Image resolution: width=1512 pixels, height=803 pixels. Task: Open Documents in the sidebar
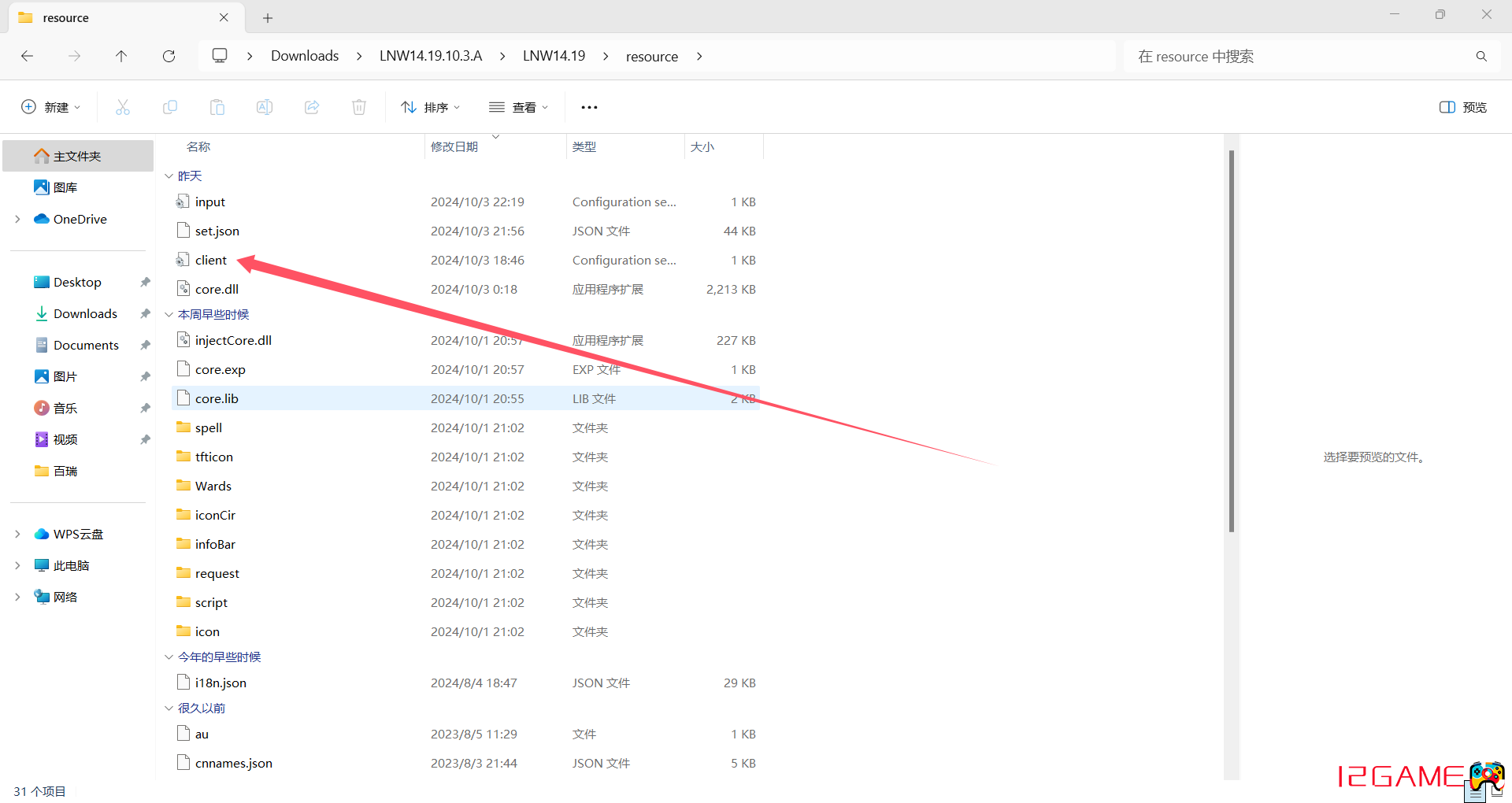click(x=78, y=345)
